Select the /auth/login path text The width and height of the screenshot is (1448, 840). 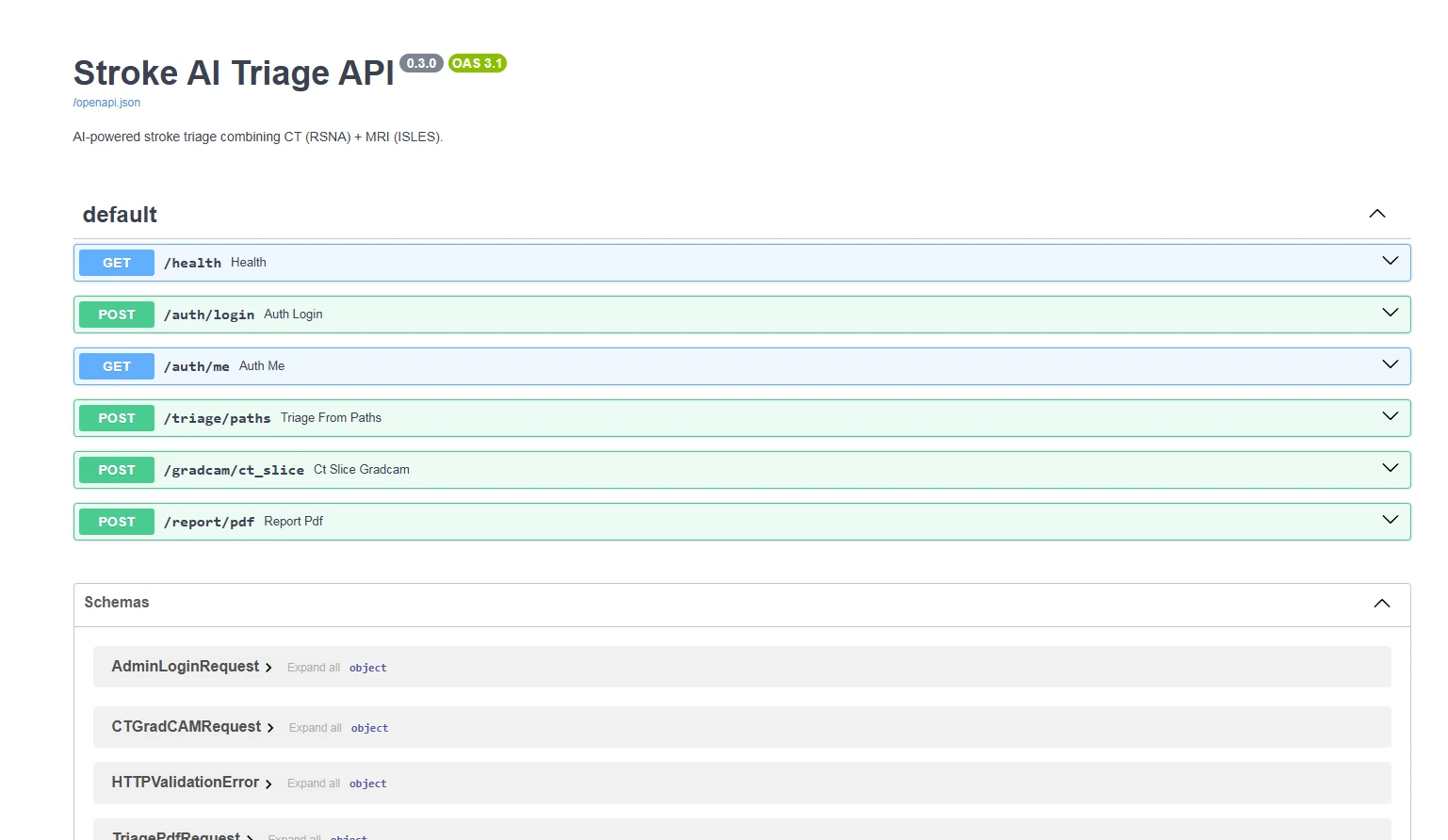point(209,315)
